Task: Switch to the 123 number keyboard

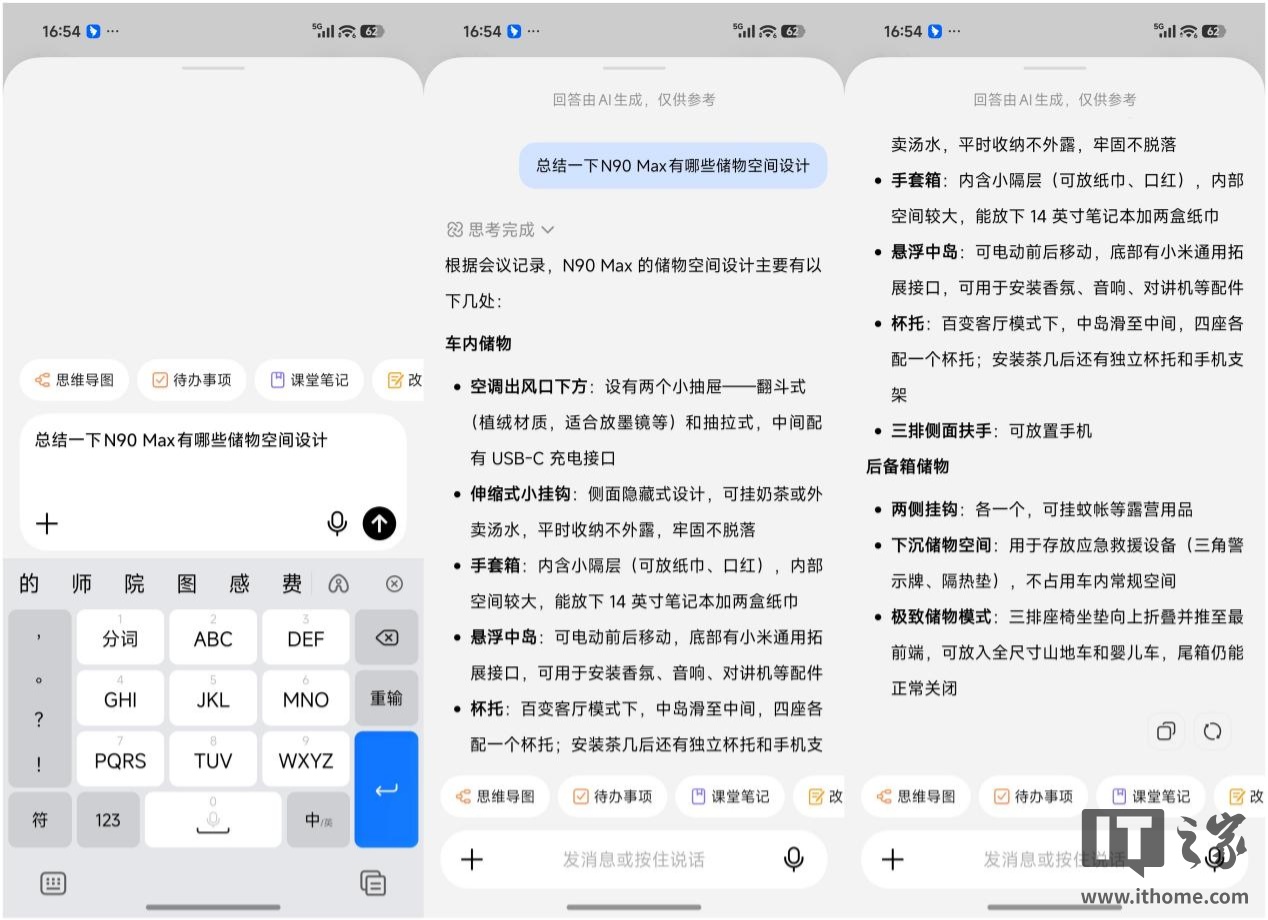Action: click(x=108, y=820)
